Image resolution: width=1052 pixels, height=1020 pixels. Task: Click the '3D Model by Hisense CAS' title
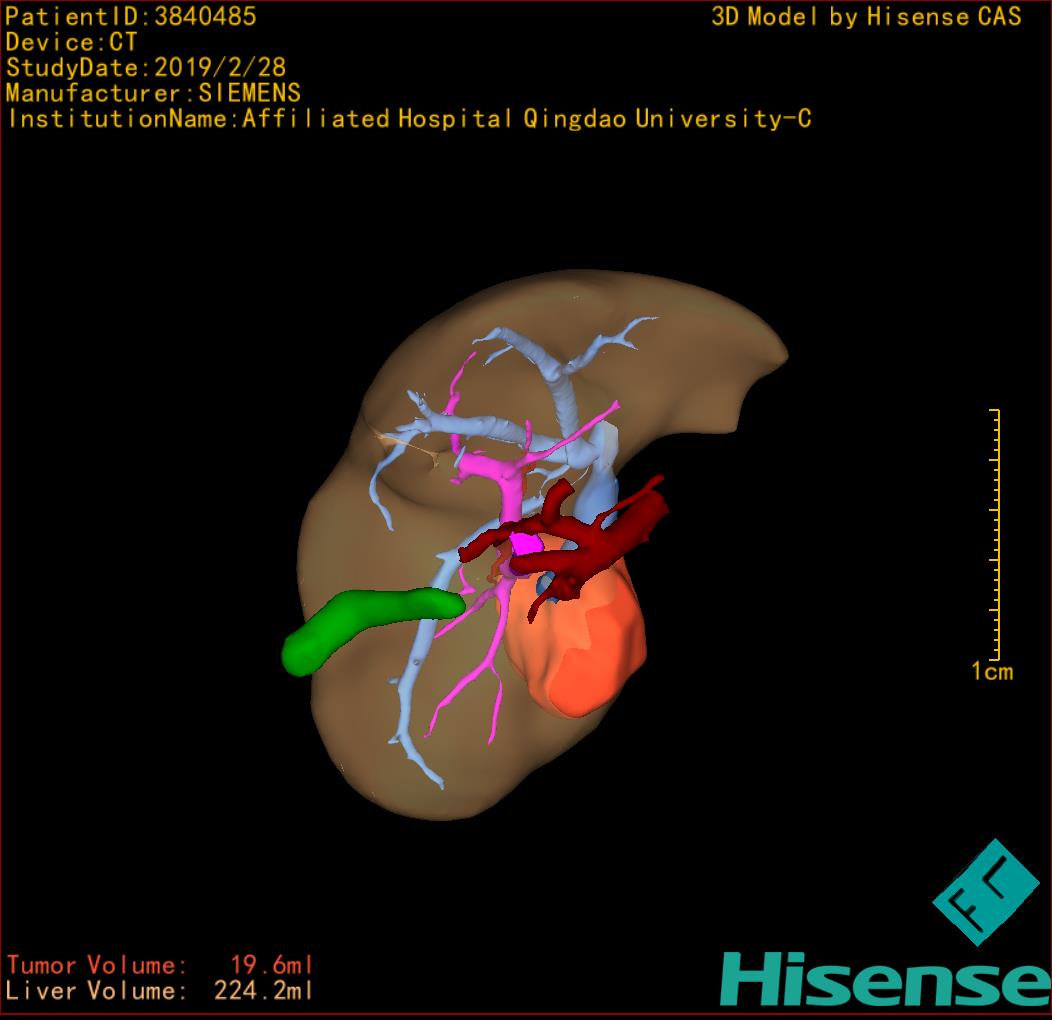(866, 17)
